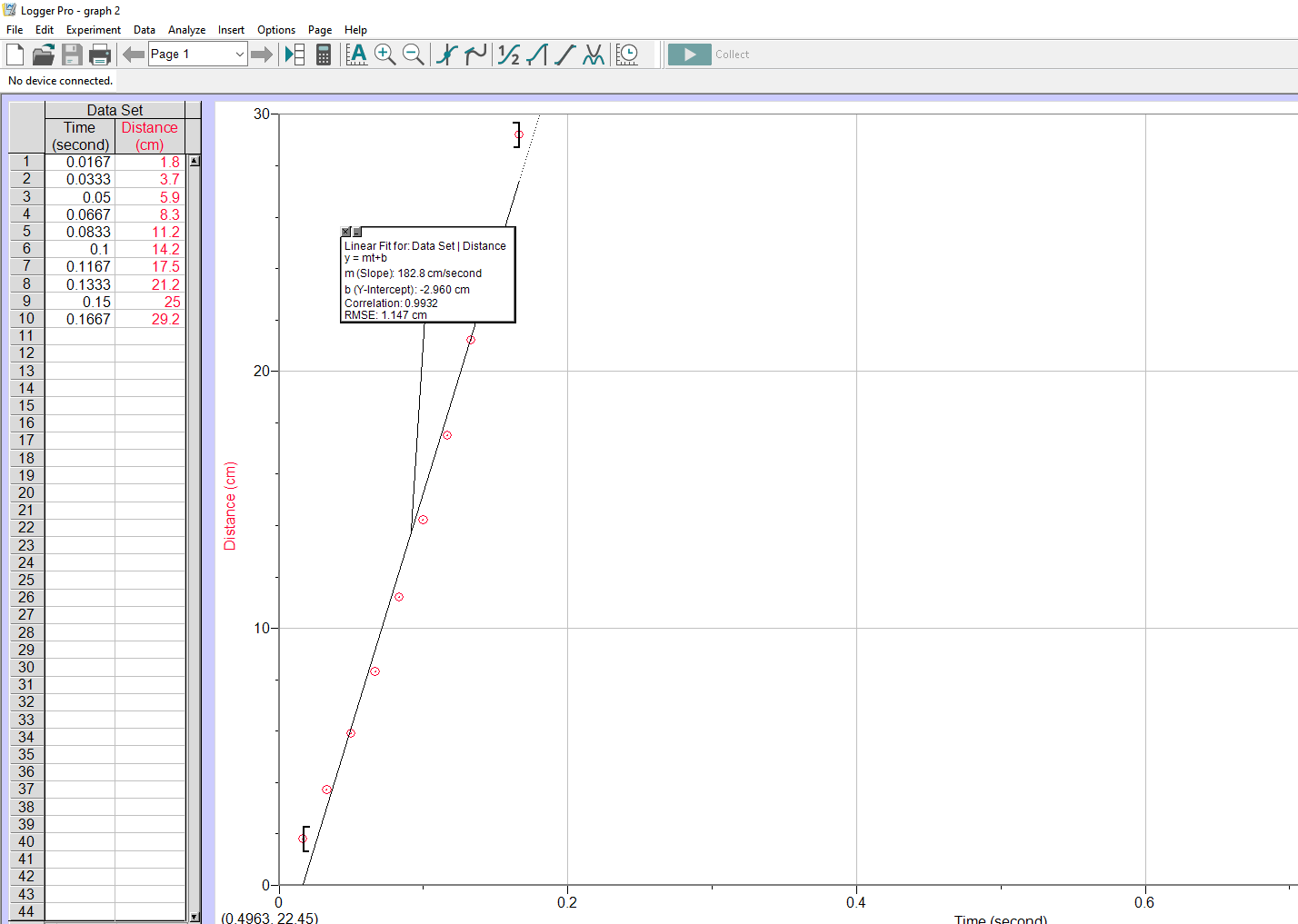1298x924 pixels.
Task: Open the Data Collection settings
Action: 627,55
